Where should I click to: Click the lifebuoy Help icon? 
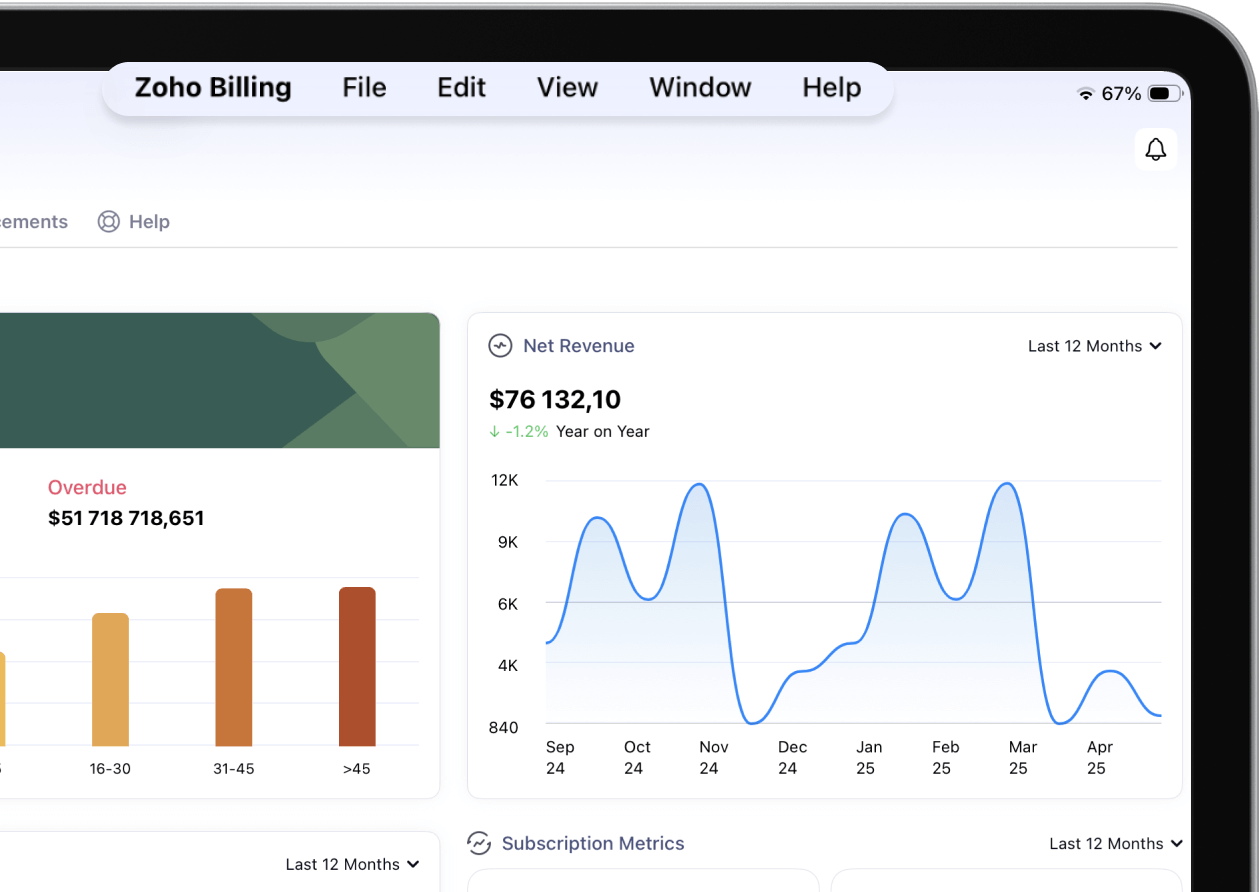(x=108, y=222)
